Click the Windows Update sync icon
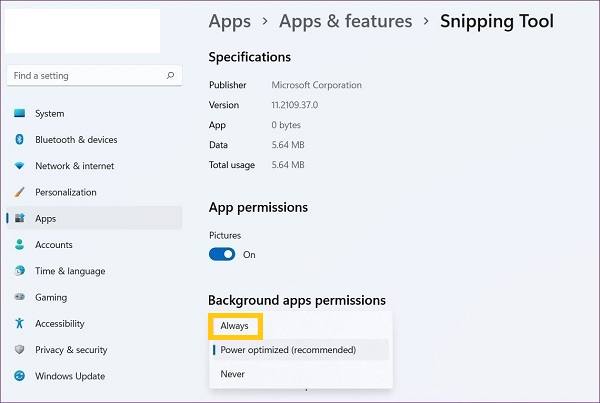 pos(20,376)
